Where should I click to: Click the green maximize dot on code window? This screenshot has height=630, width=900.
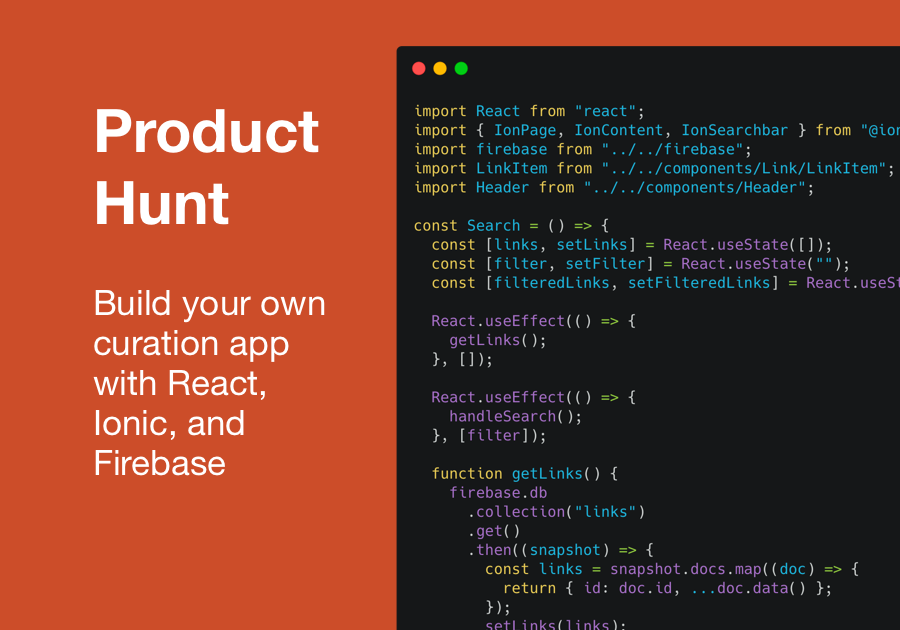click(x=461, y=69)
